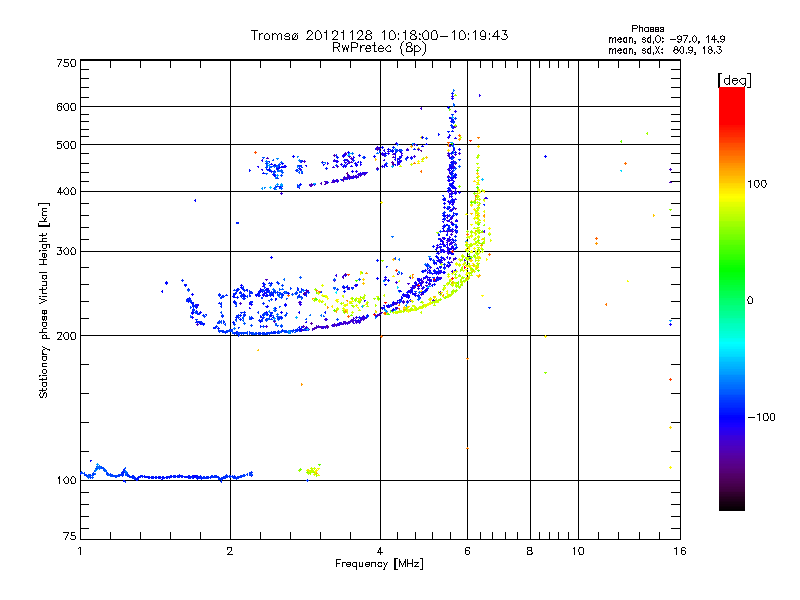Screen dimensions: 800x600
Task: Click the plot title 'Tromsø 20121128 10:18:00-10:19:43'
Action: 379,35
